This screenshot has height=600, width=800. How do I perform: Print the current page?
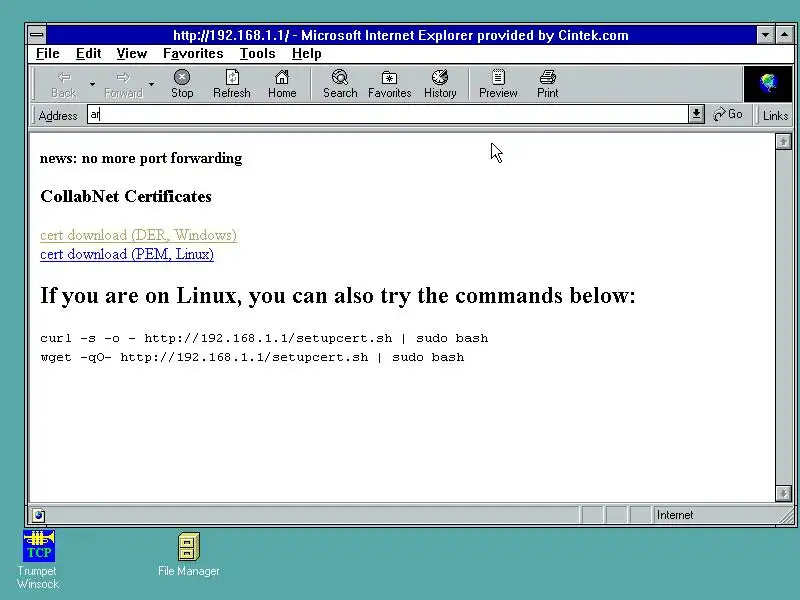pyautogui.click(x=547, y=84)
